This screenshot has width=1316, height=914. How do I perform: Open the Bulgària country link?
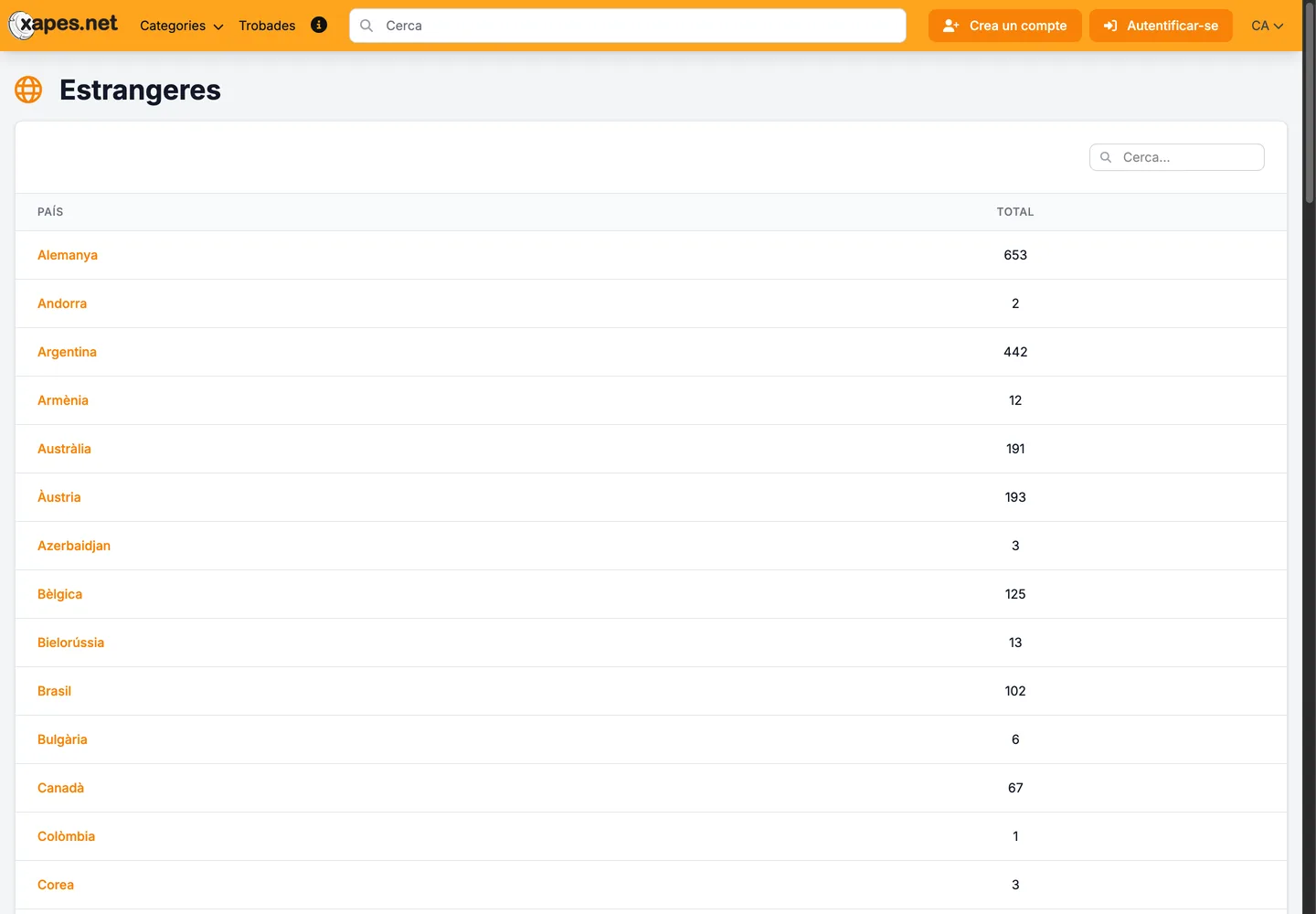[x=62, y=739]
